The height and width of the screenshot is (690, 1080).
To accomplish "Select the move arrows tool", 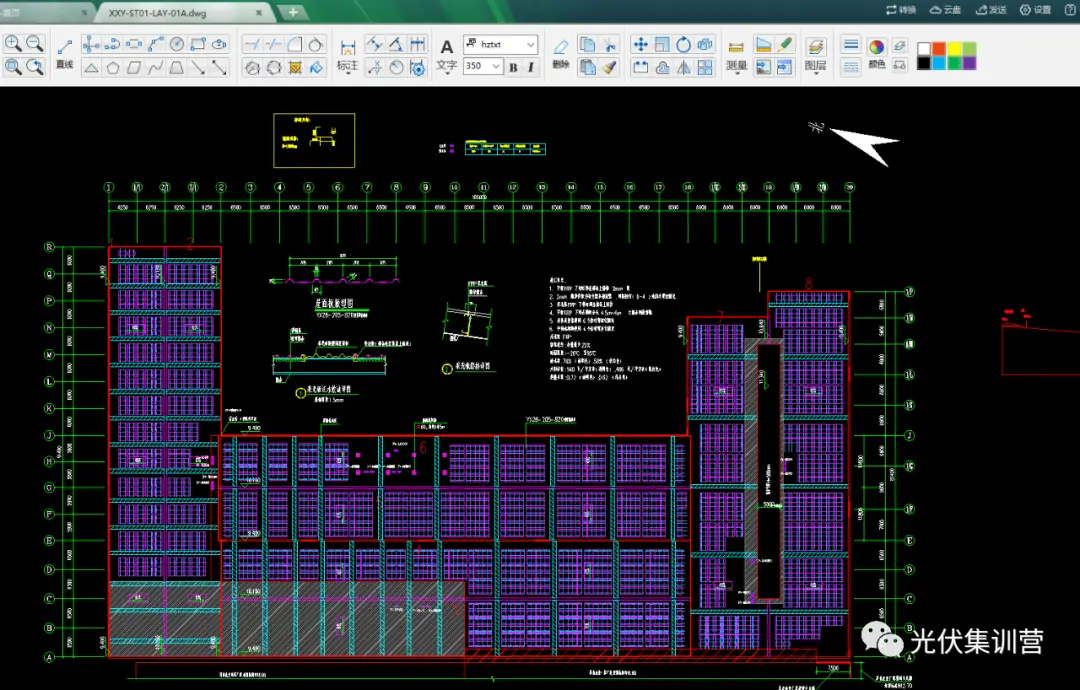I will [x=640, y=45].
